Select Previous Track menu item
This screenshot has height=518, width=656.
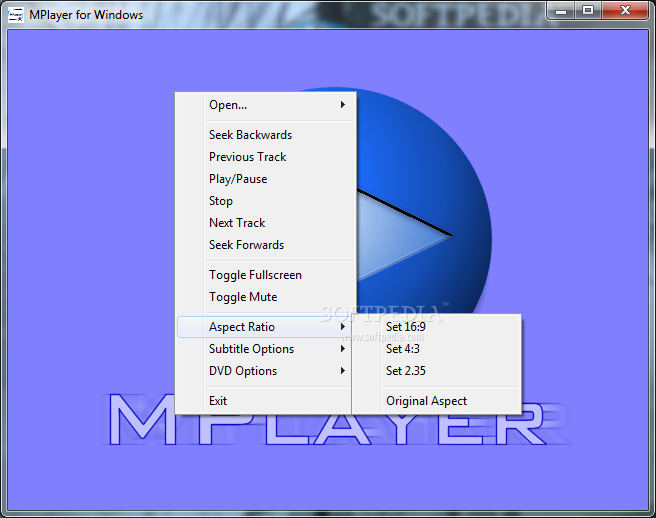(x=266, y=157)
